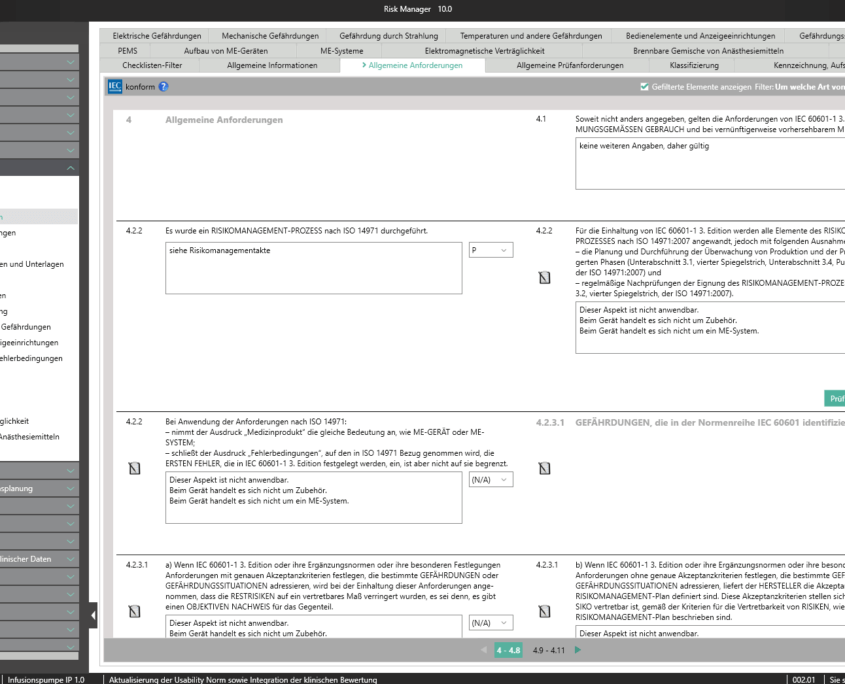This screenshot has width=845, height=684.
Task: Open the (N/A) dropdown in section 4.2.3.1 a)
Action: coord(490,623)
